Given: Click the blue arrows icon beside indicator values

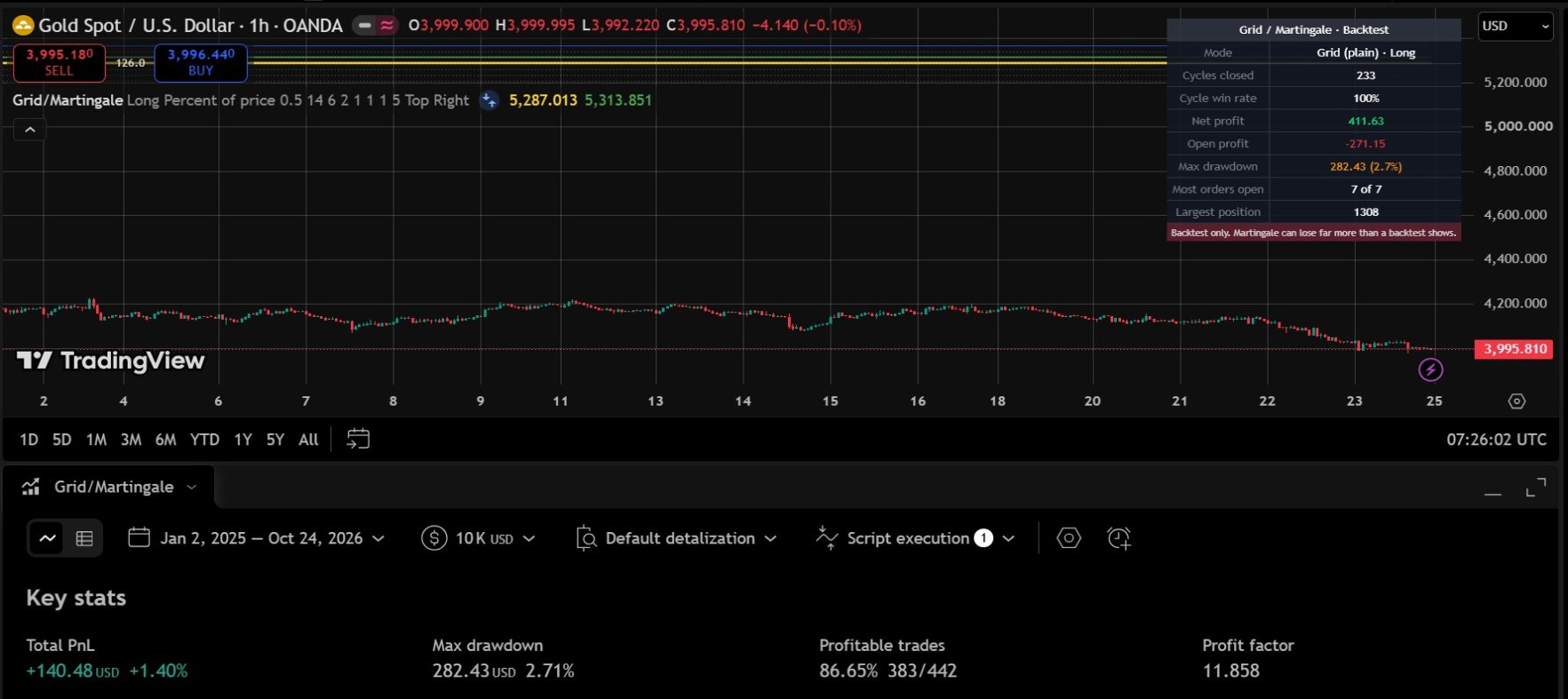Looking at the screenshot, I should coord(490,100).
